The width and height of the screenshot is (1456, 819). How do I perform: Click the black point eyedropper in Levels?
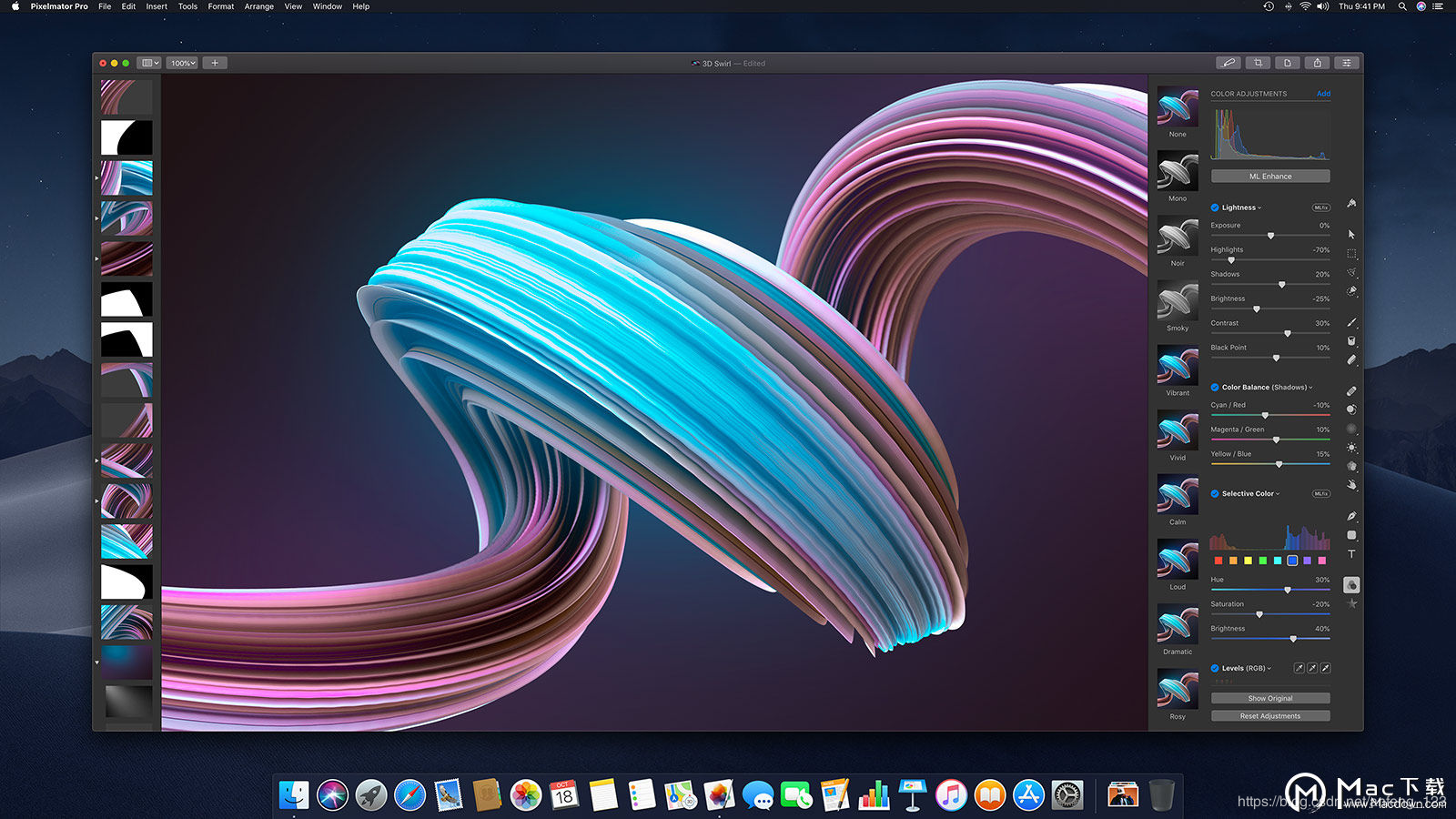(x=1299, y=668)
